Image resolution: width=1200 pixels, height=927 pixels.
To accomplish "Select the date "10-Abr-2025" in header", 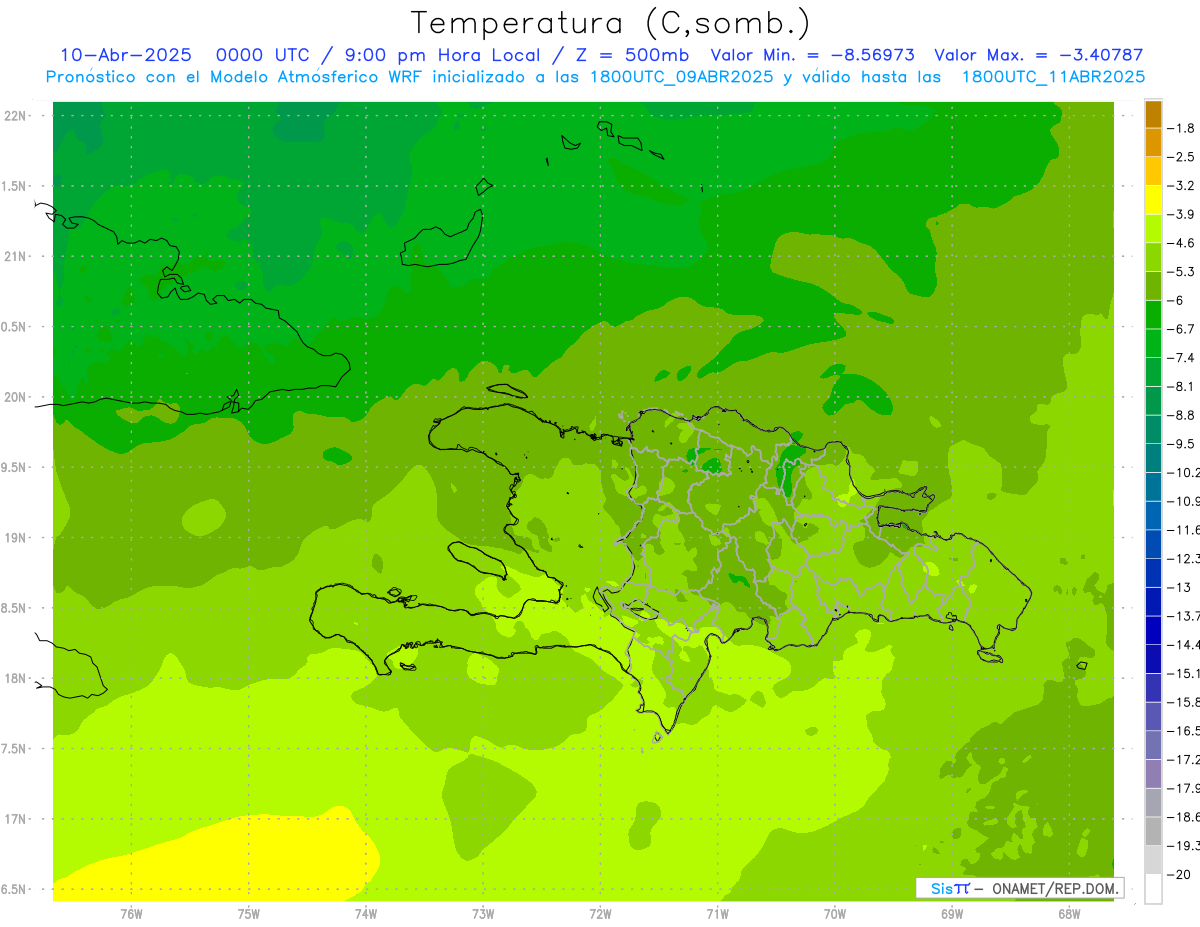I will (x=125, y=55).
